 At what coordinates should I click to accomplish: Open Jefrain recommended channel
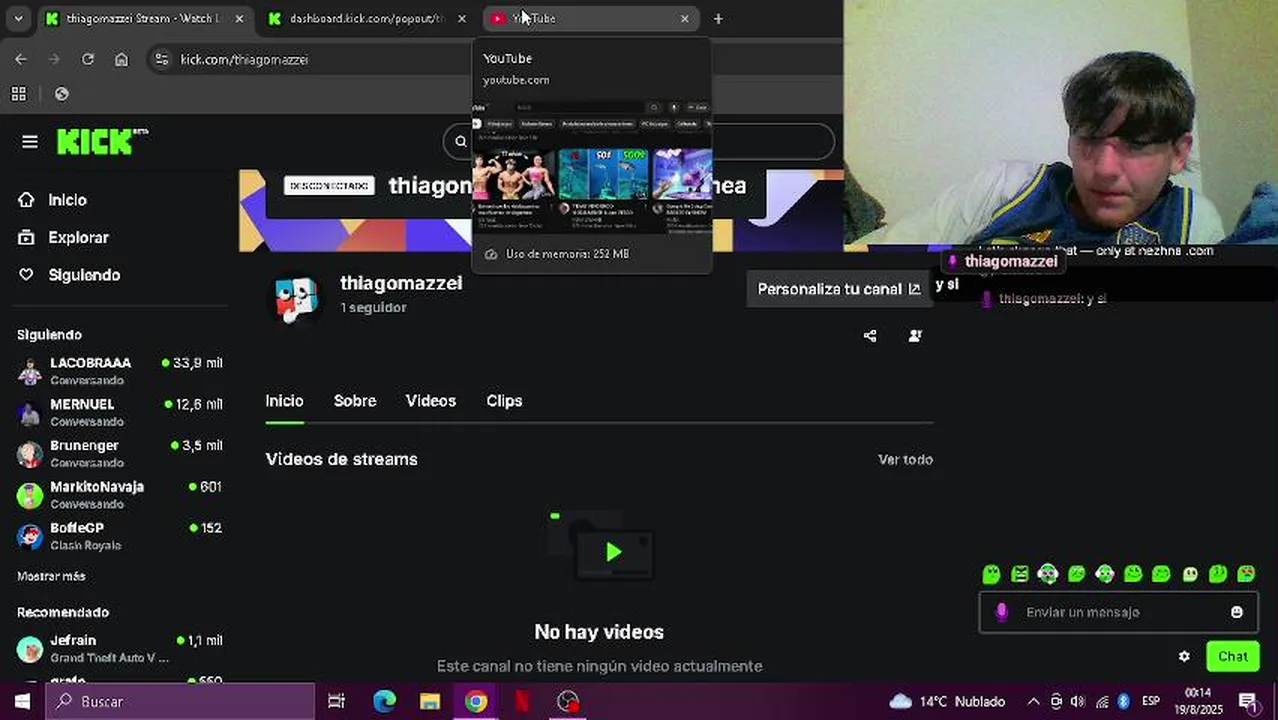point(120,648)
